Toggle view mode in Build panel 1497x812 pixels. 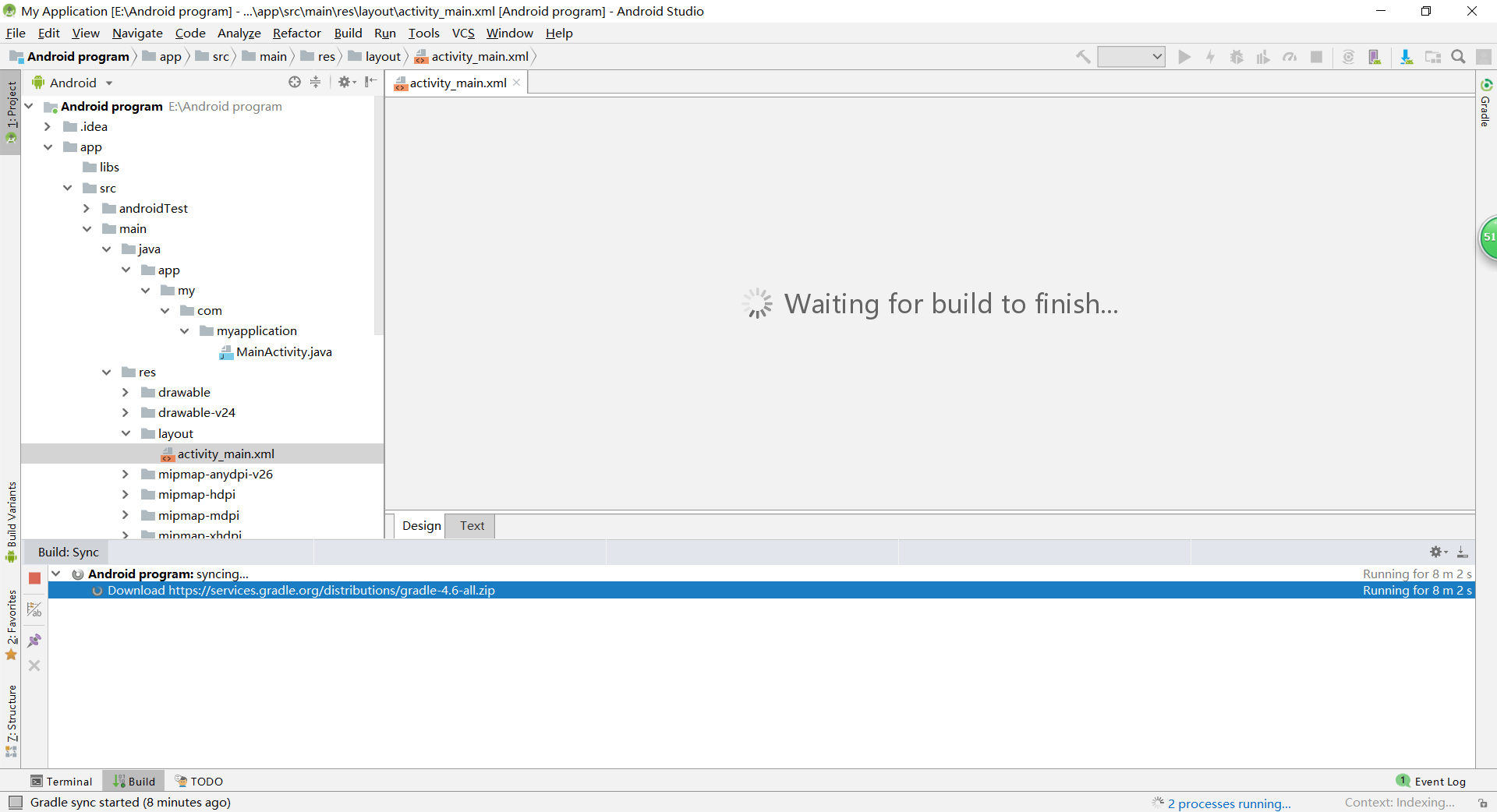click(34, 609)
